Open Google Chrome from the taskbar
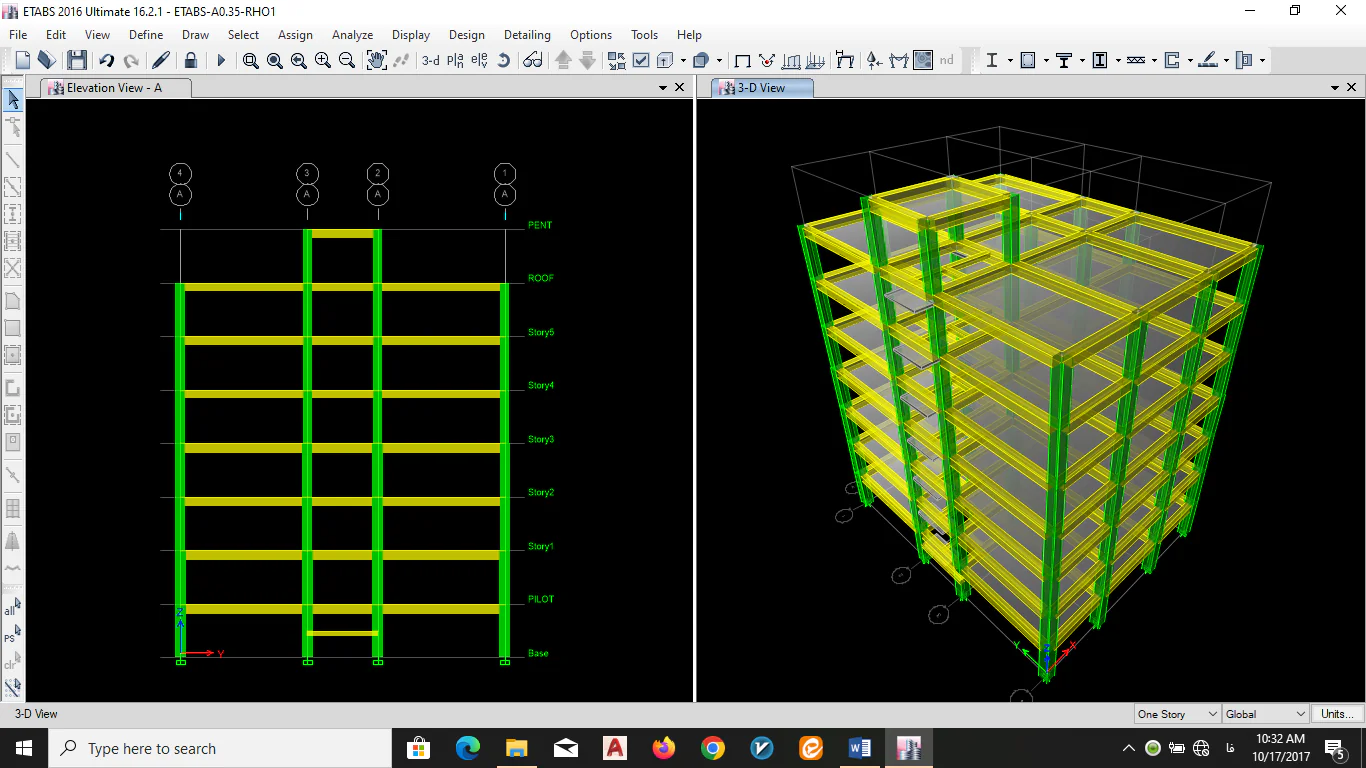 [x=712, y=748]
